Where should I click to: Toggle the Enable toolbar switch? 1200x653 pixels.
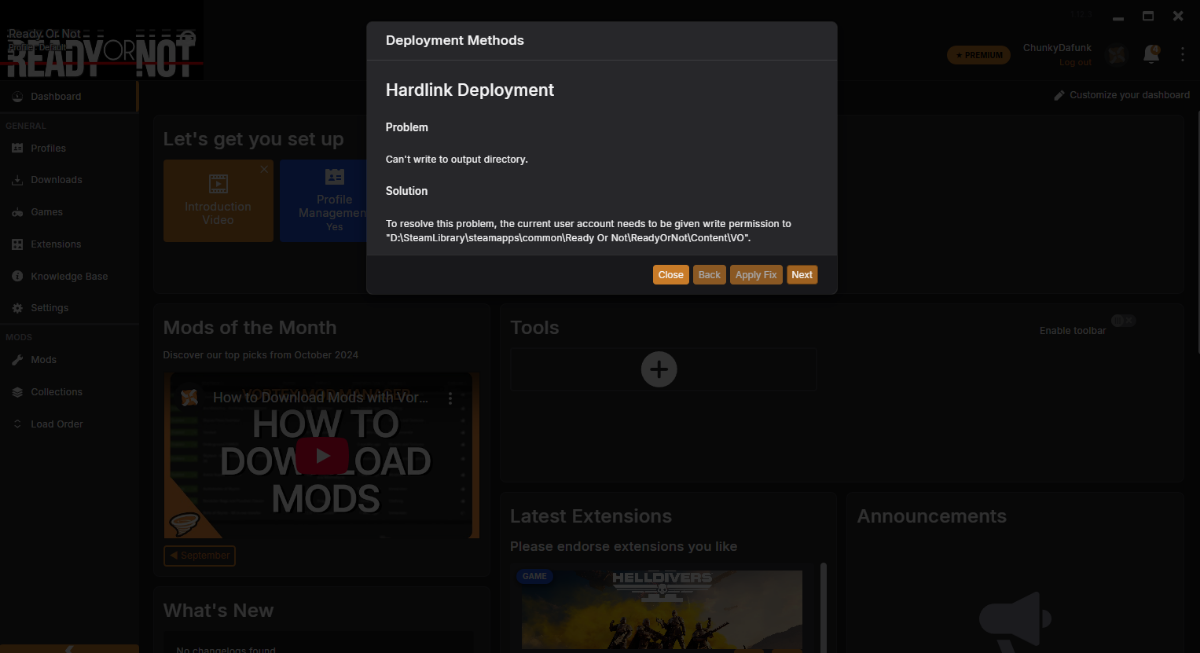click(x=1123, y=321)
